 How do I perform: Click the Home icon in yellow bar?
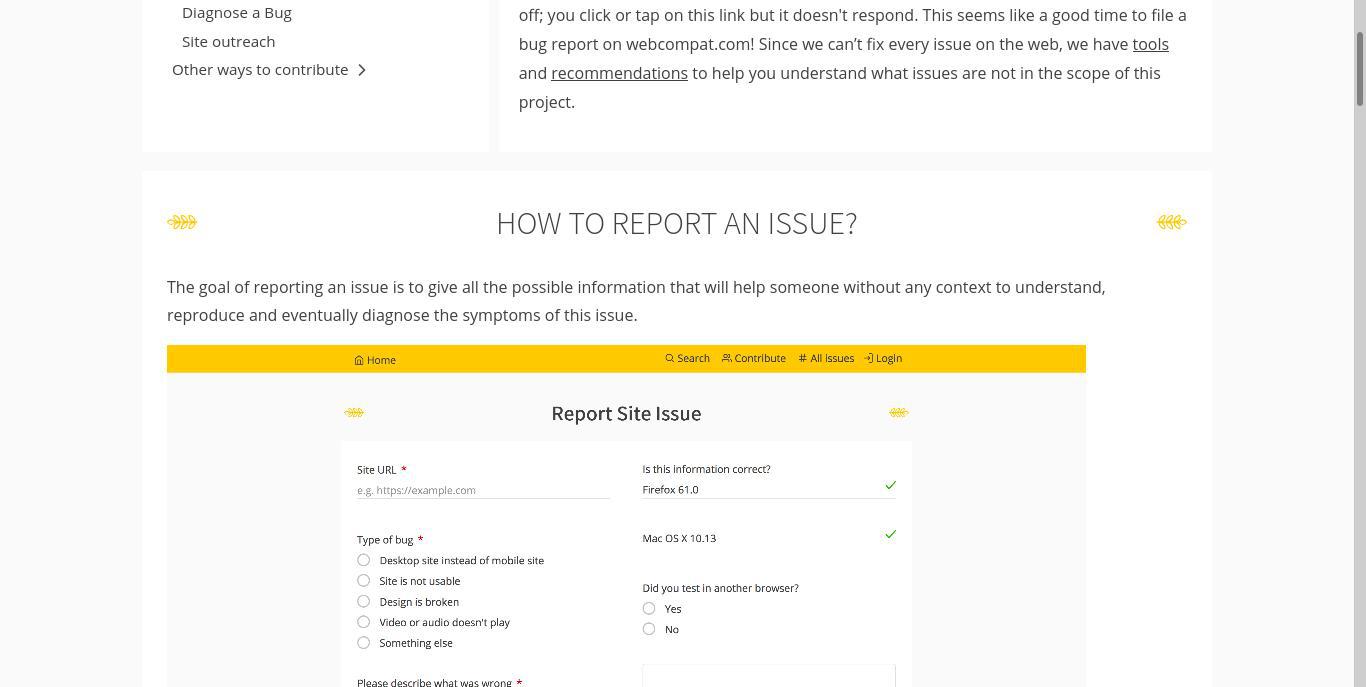[359, 360]
